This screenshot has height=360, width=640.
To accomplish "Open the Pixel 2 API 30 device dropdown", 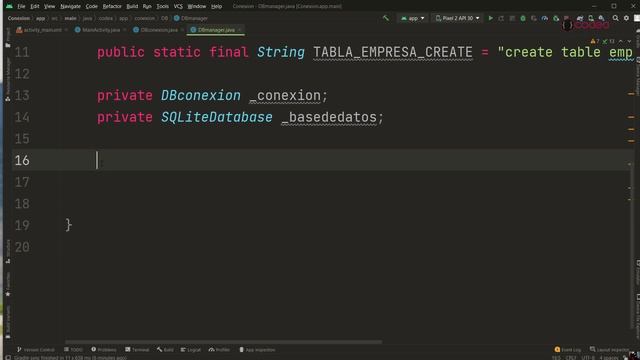I will click(457, 18).
